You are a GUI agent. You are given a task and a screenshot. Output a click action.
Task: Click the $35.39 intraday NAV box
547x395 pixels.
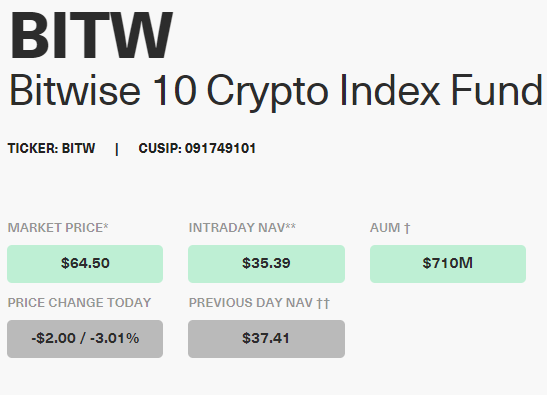pos(267,264)
